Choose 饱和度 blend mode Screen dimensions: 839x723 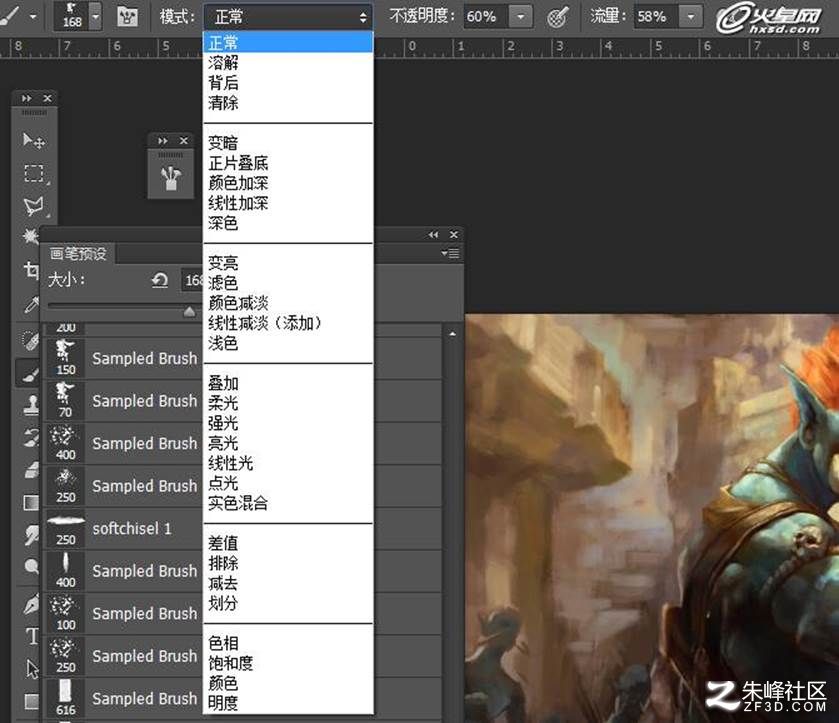[x=288, y=663]
